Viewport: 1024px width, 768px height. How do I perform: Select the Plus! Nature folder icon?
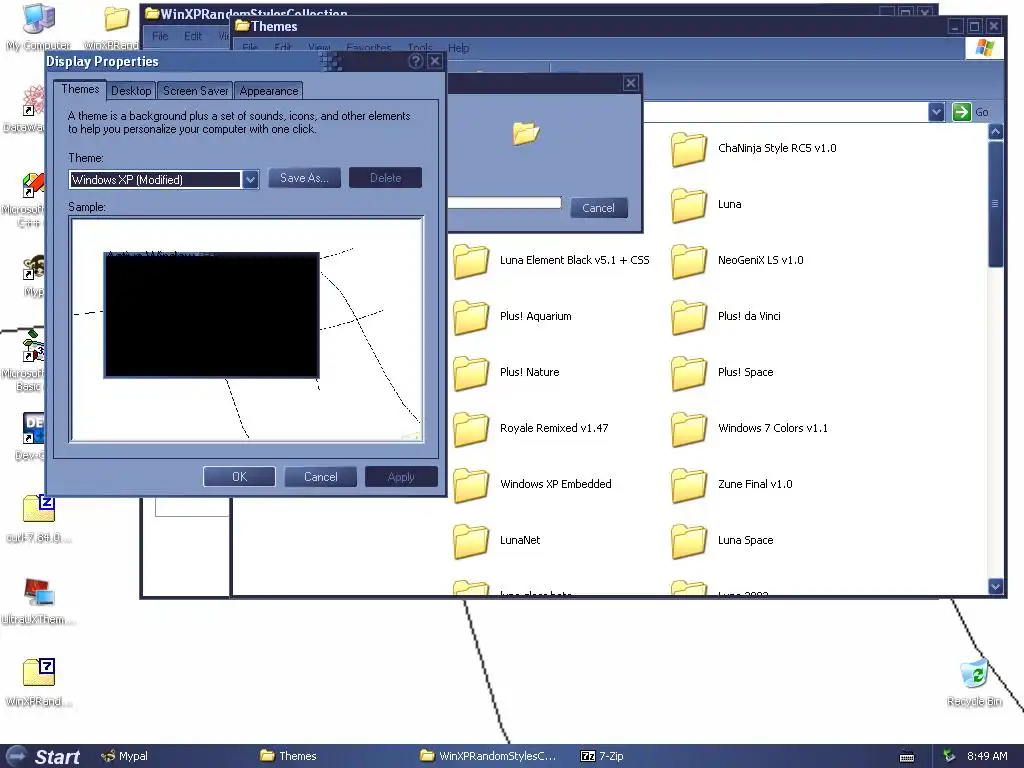471,373
